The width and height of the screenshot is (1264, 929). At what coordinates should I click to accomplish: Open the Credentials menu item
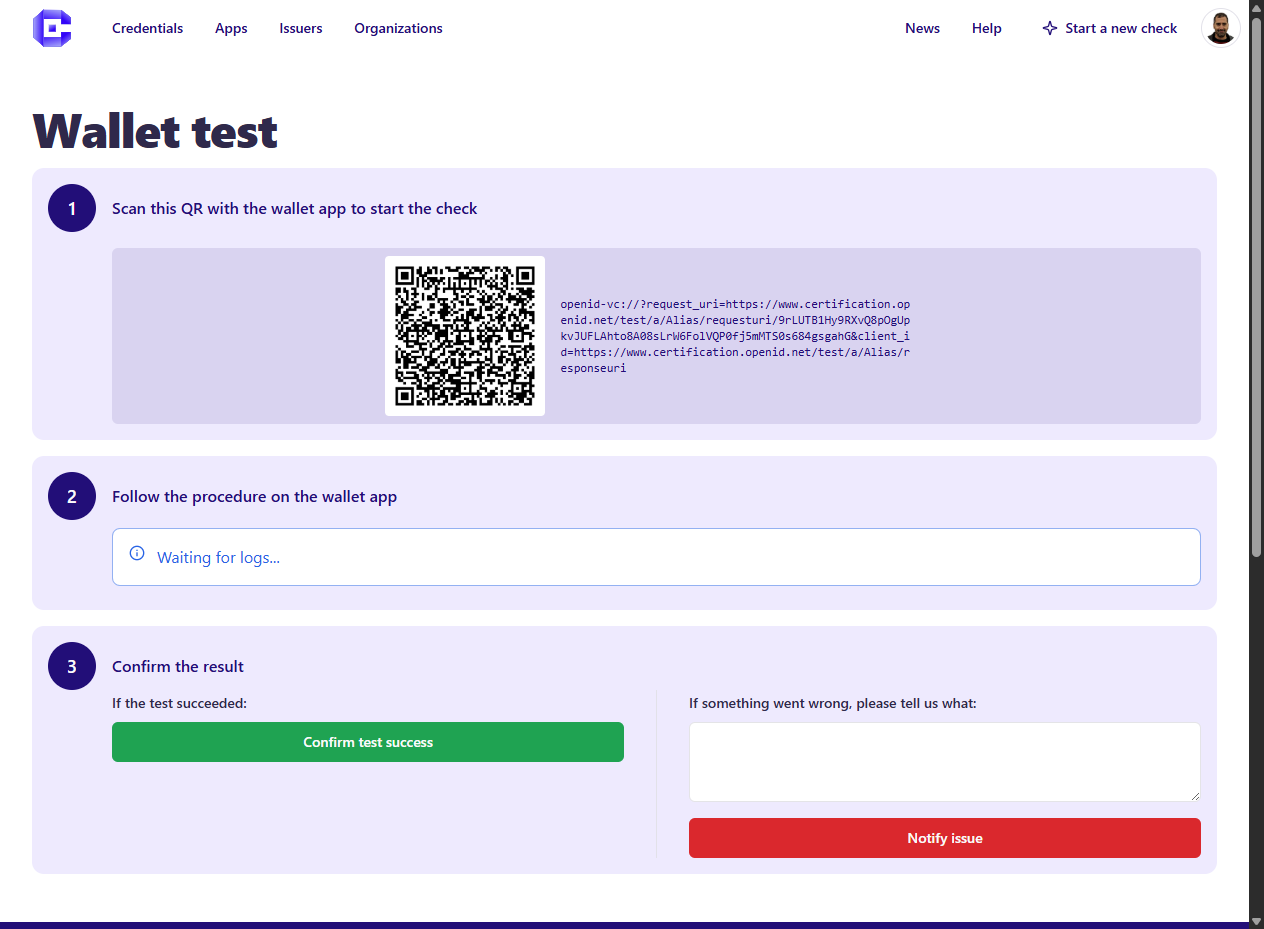pos(147,28)
